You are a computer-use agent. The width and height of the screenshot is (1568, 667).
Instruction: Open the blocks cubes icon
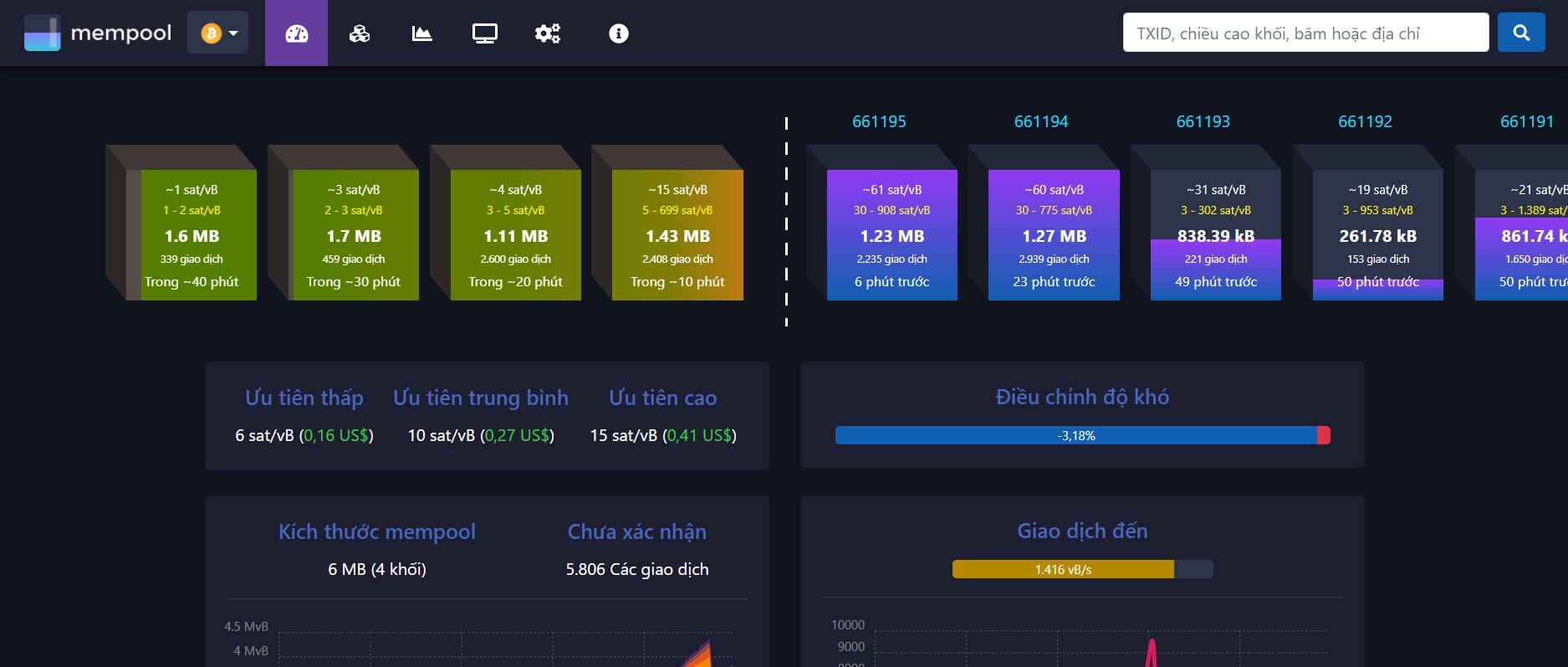tap(360, 33)
